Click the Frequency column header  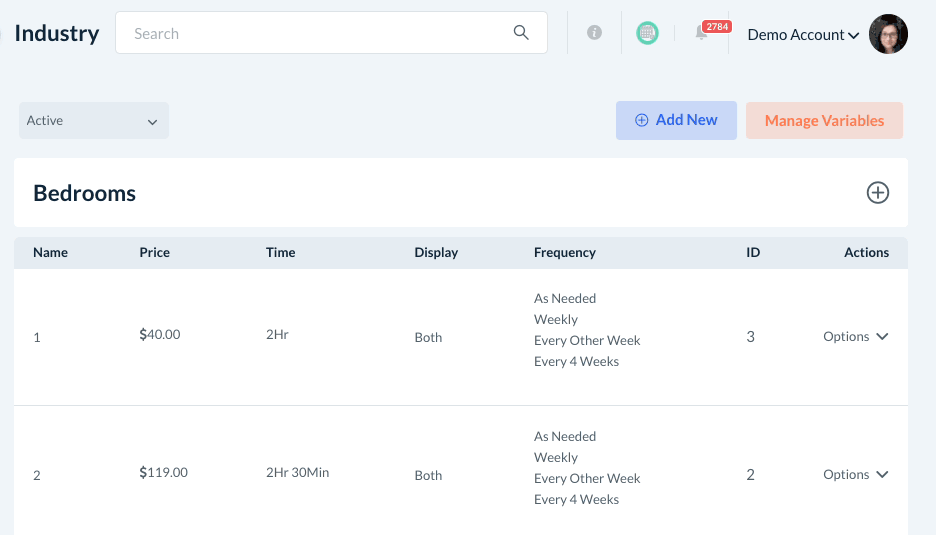click(x=564, y=253)
